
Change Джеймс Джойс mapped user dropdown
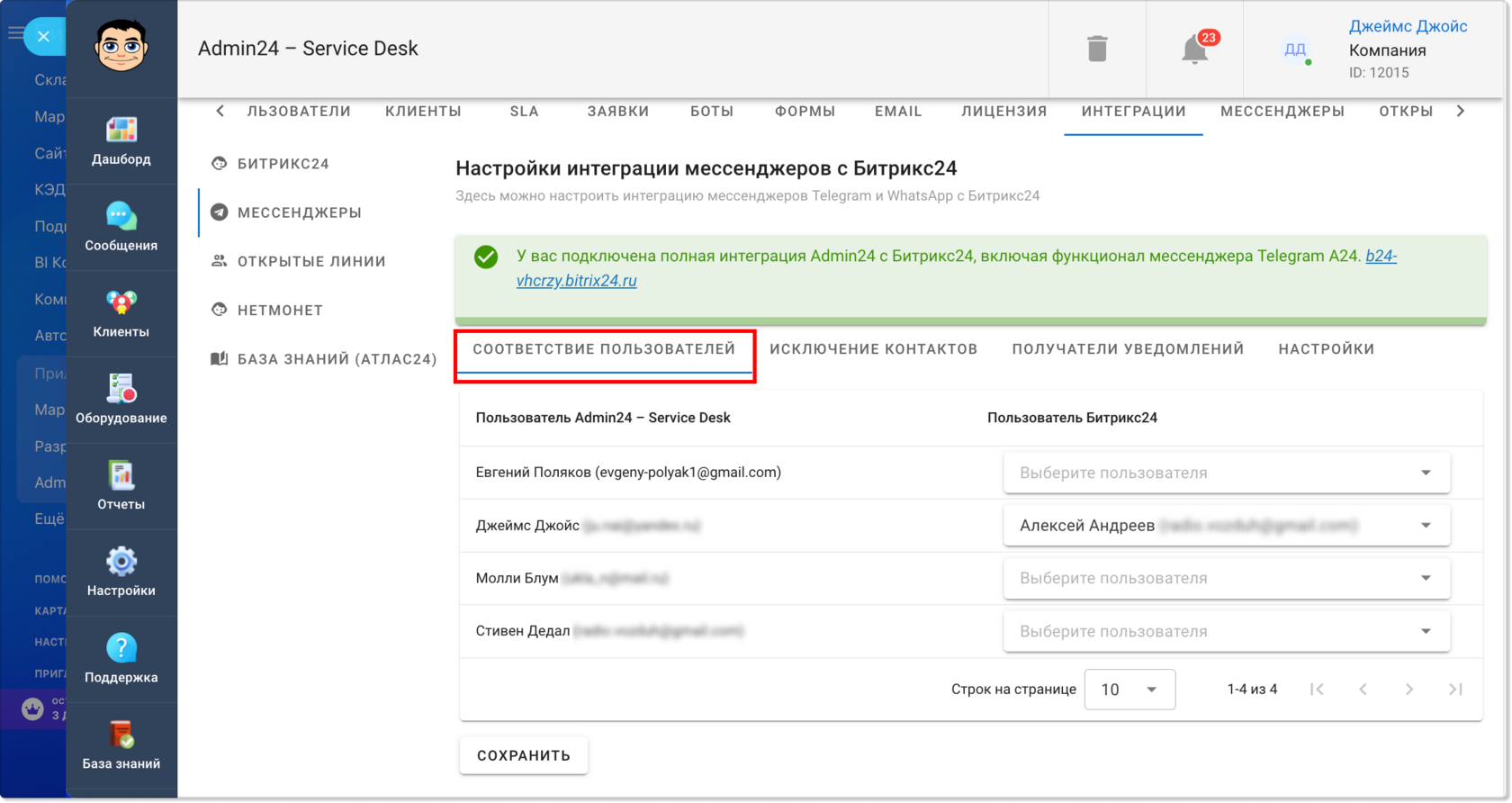1227,526
